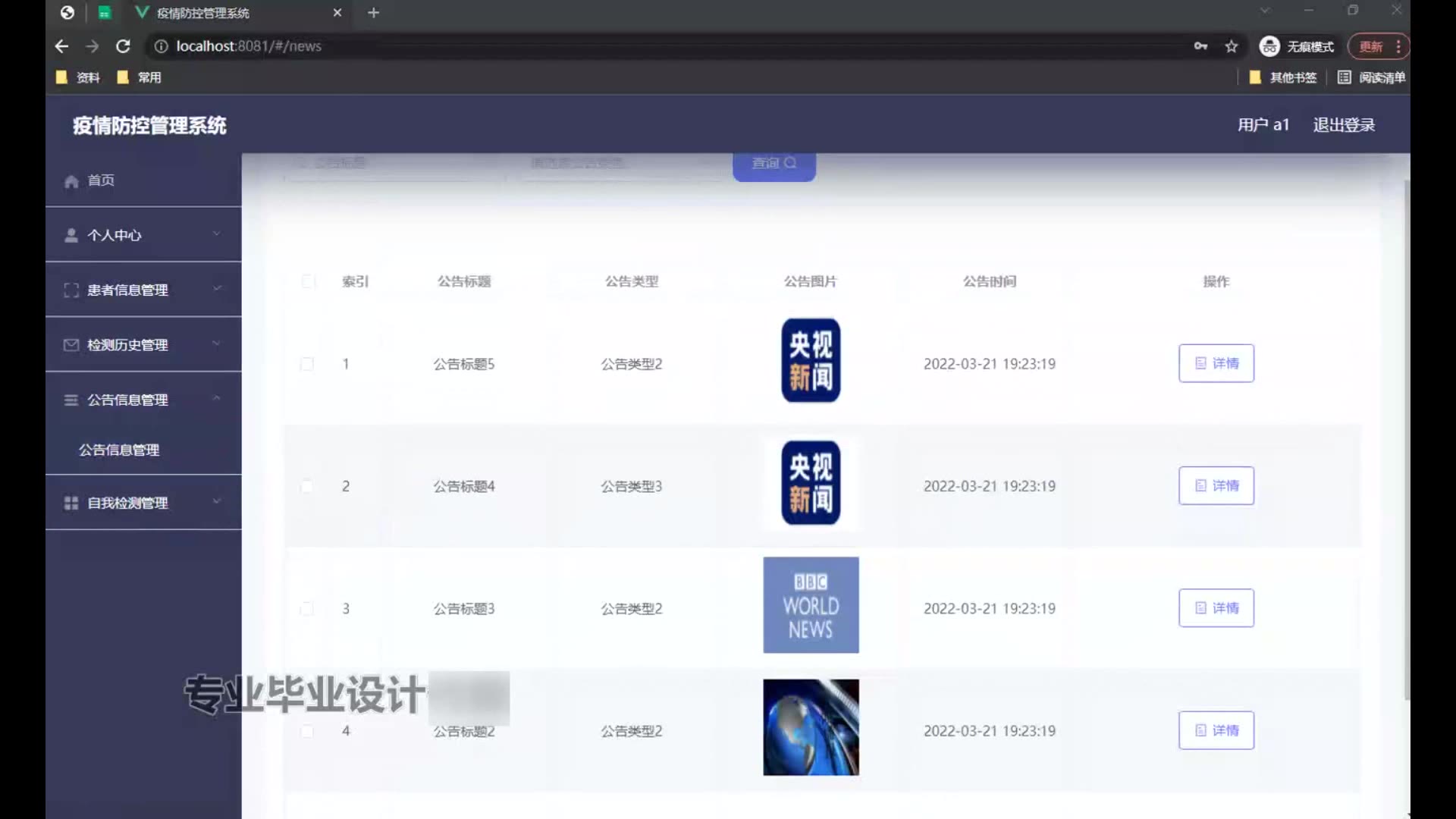Image resolution: width=1456 pixels, height=819 pixels.
Task: Click the home icon beside 首页
Action: [71, 181]
